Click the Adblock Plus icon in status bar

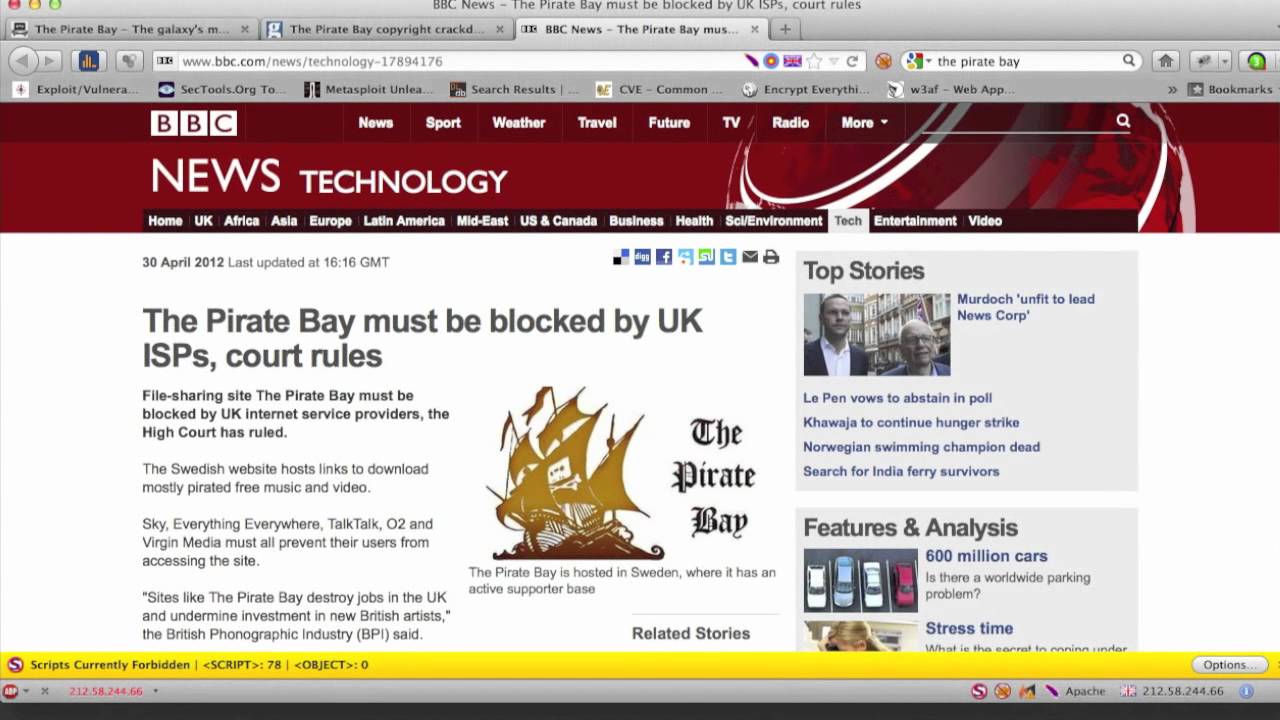coord(10,691)
